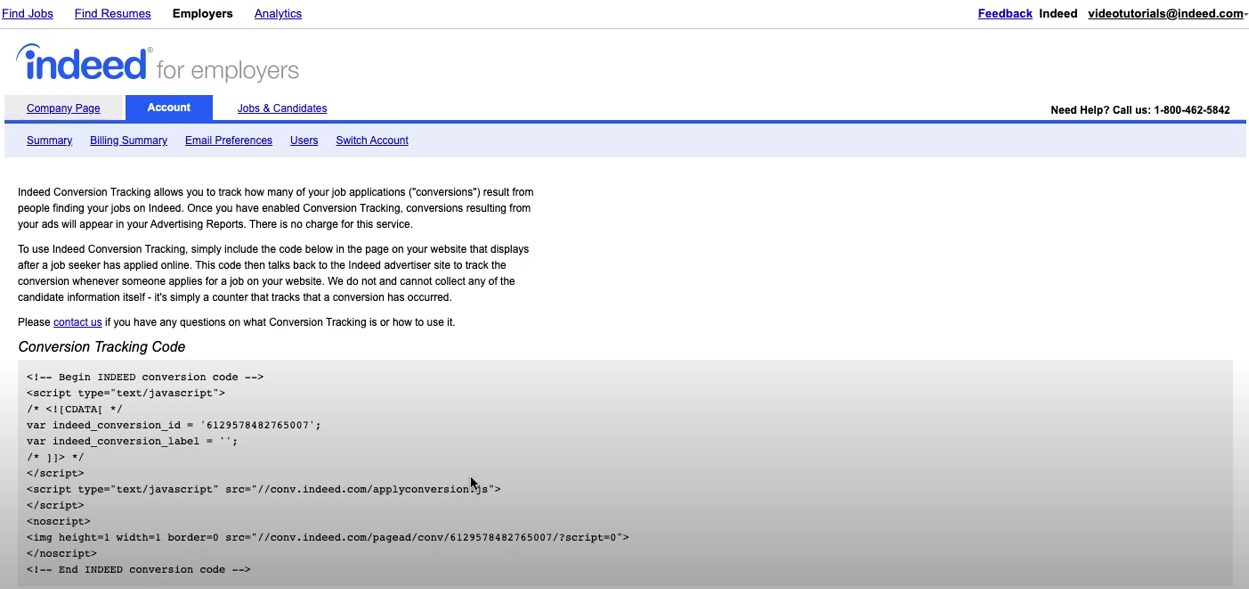This screenshot has width=1249, height=589.
Task: Open Billing Summary
Action: [128, 141]
